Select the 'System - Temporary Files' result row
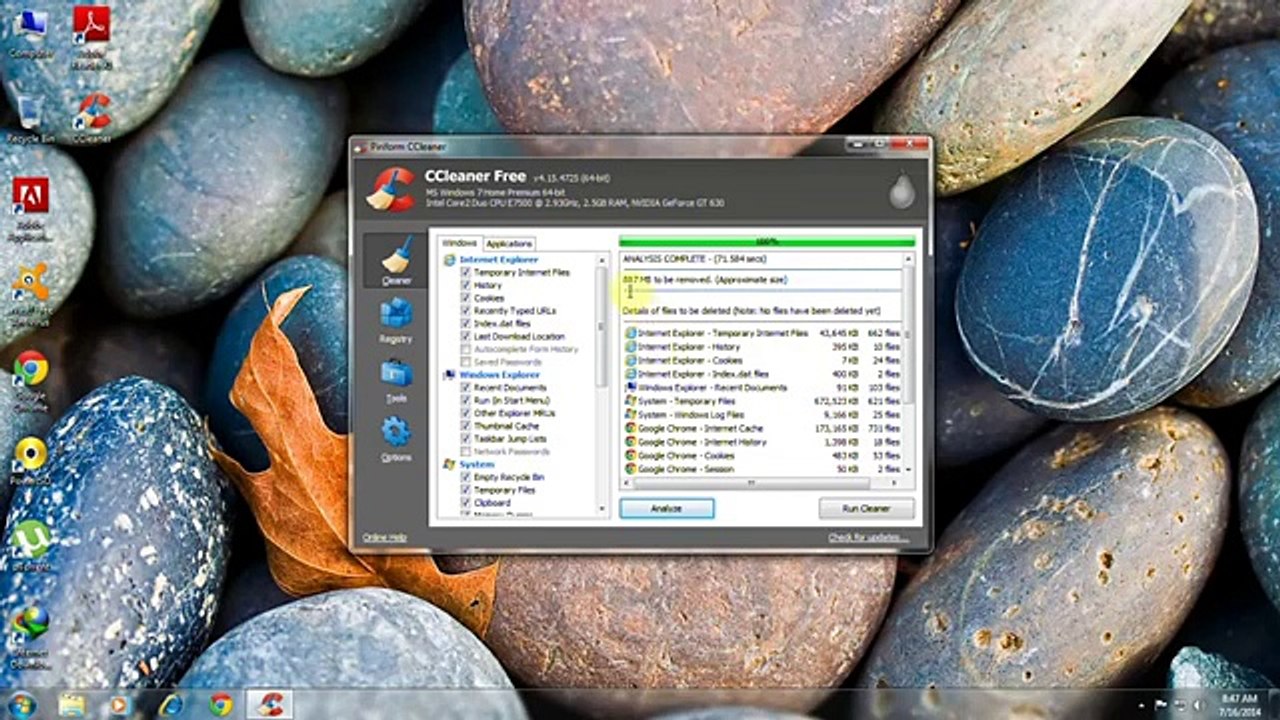This screenshot has height=720, width=1280. click(x=762, y=400)
